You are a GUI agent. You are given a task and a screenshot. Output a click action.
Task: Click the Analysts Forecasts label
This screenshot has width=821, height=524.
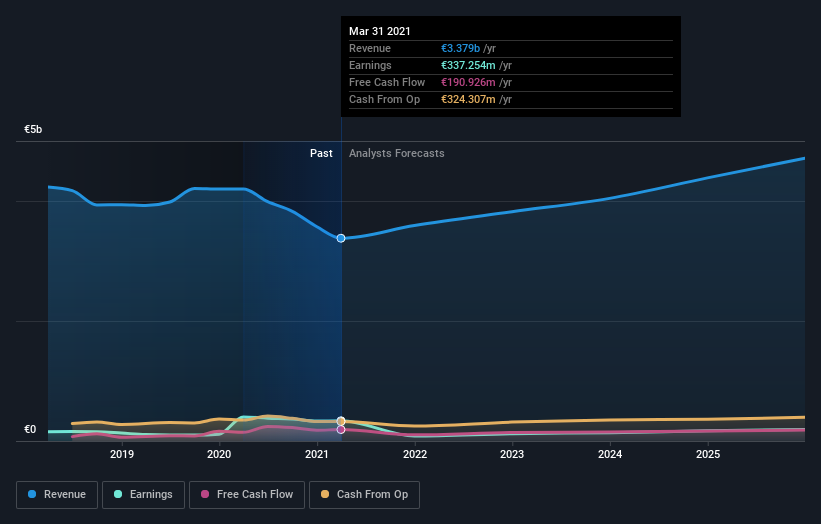click(396, 153)
